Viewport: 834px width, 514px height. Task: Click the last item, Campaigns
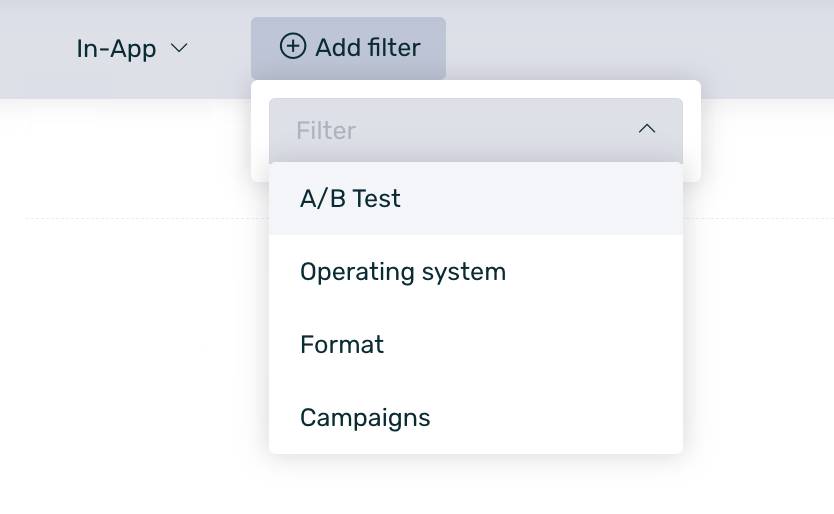pos(365,418)
